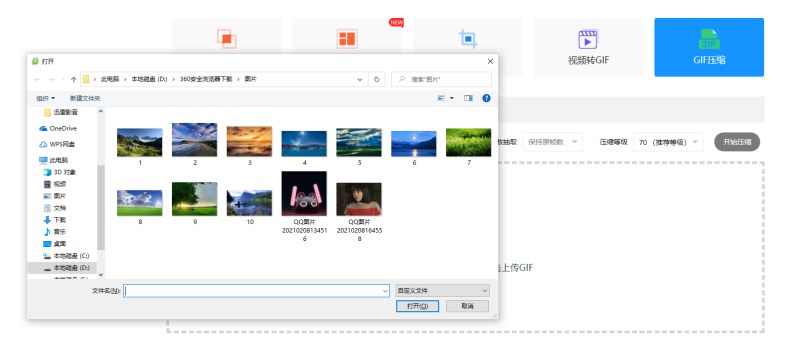Image resolution: width=800 pixels, height=364 pixels.
Task: Select WPS网盘 in the navigation pane
Action: (57, 144)
